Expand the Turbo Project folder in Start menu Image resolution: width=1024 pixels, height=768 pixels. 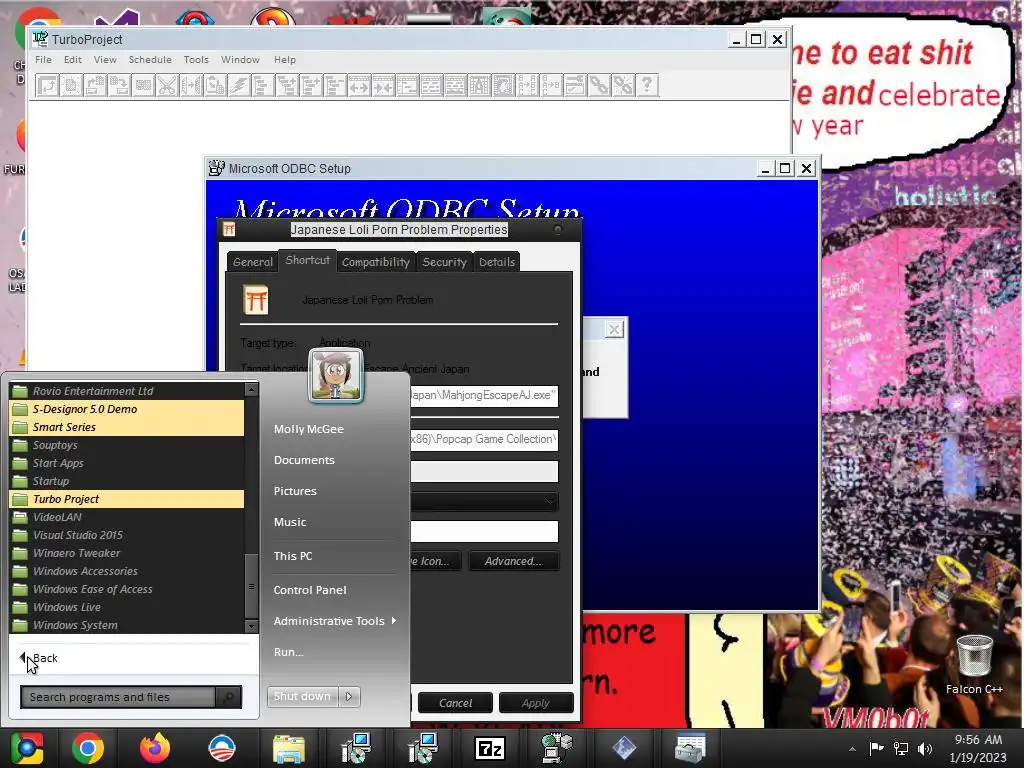coord(127,499)
